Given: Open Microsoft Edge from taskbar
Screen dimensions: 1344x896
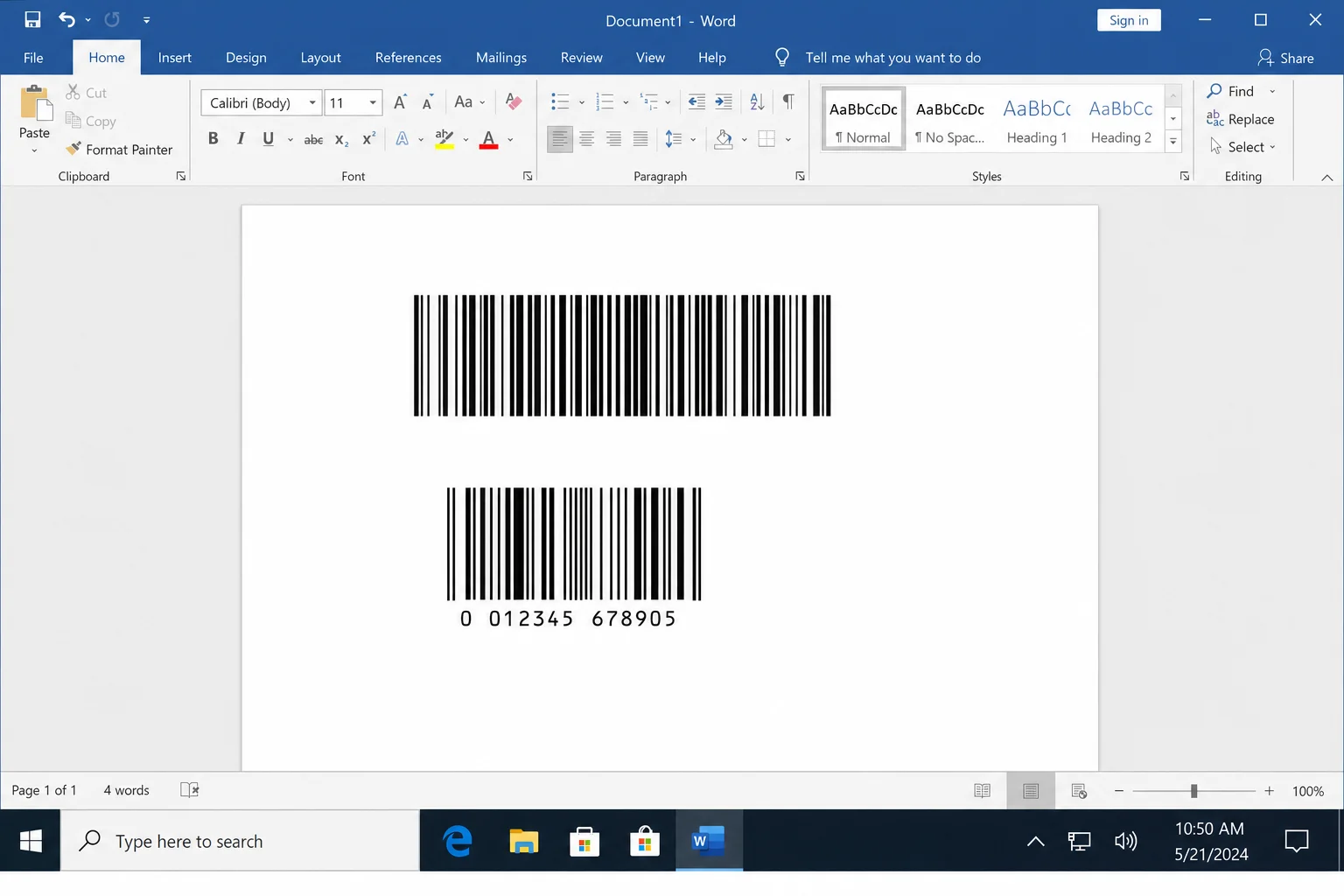Looking at the screenshot, I should [x=458, y=842].
